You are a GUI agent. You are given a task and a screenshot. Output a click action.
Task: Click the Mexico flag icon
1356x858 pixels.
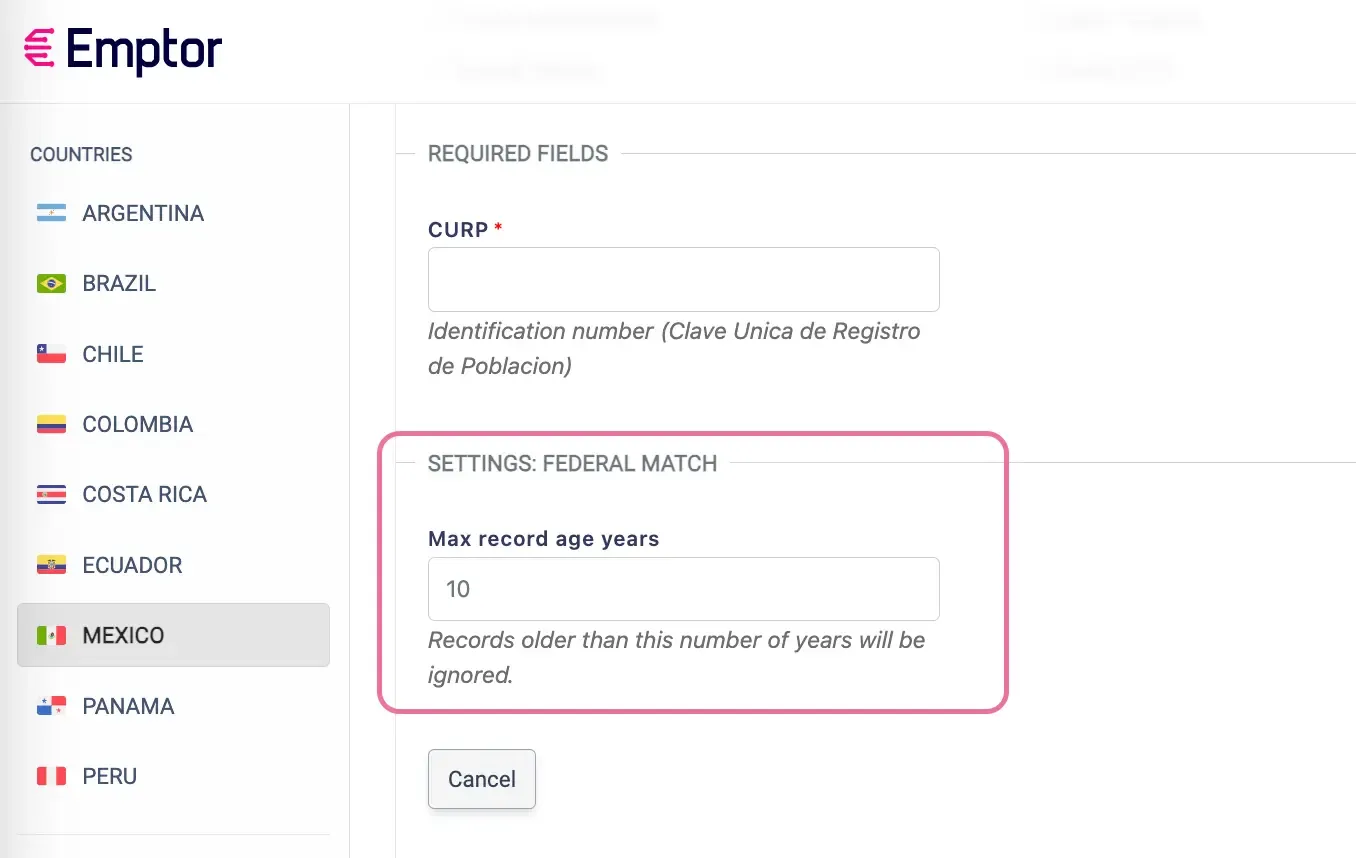50,634
